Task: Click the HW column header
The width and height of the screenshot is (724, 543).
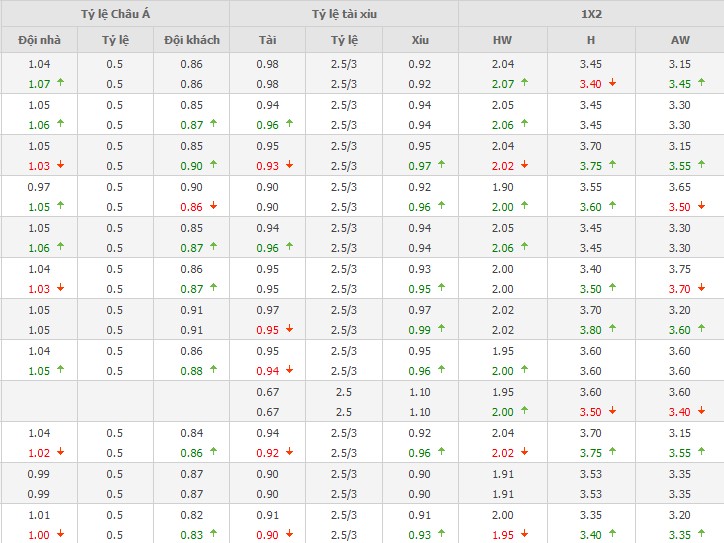Action: (x=502, y=40)
